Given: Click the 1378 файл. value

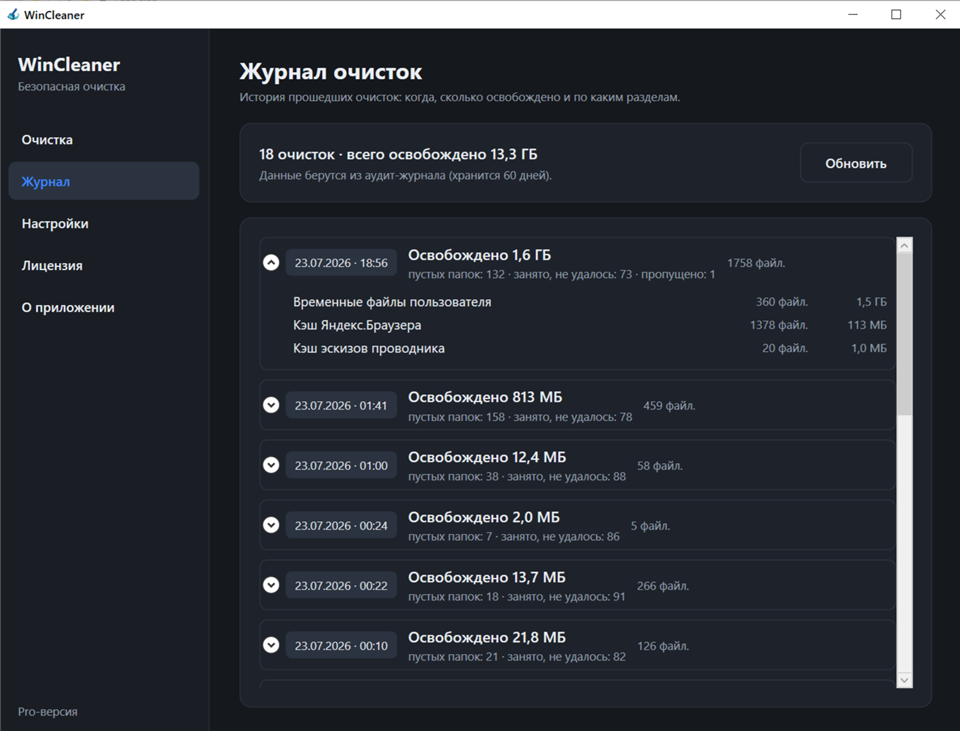Looking at the screenshot, I should pyautogui.click(x=779, y=325).
